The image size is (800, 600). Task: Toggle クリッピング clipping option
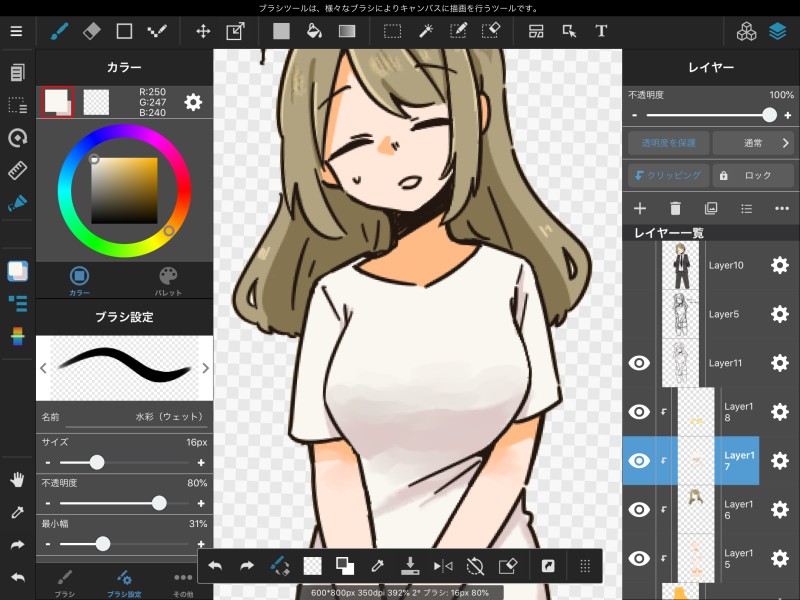click(x=668, y=175)
